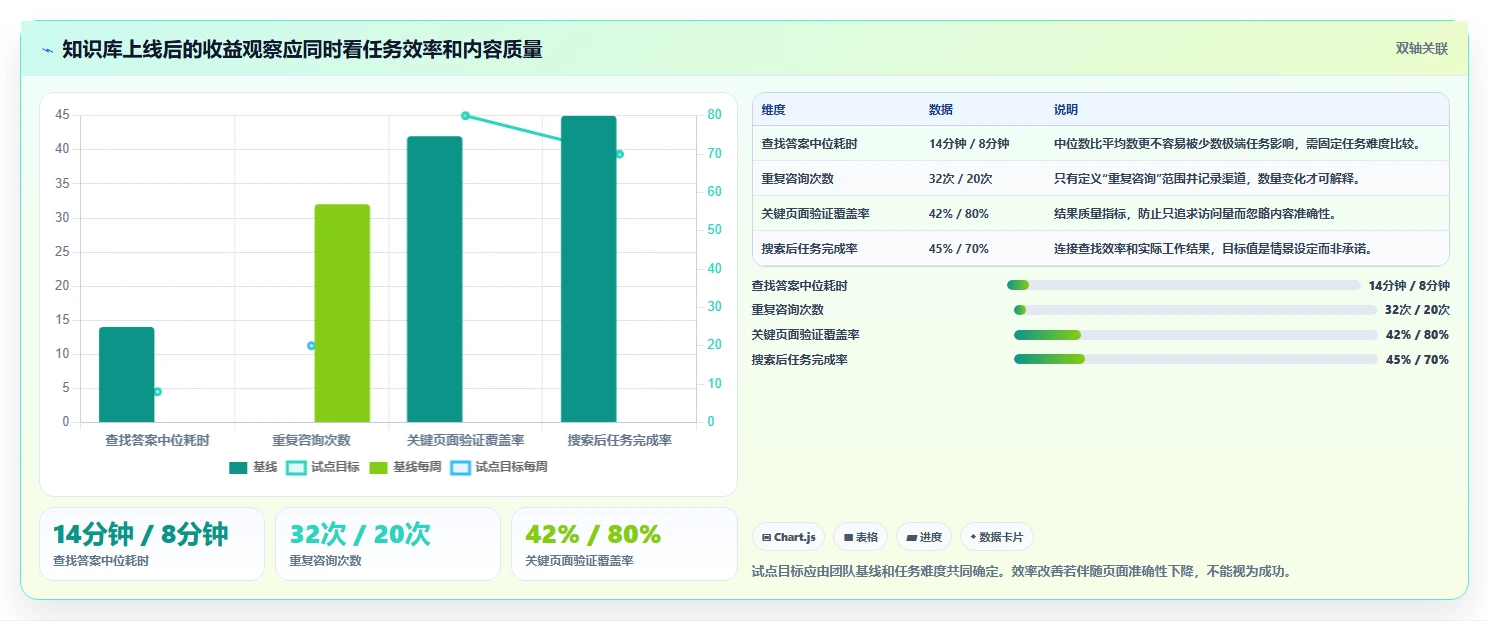Viewport: 1489px width, 621px height.
Task: Click the 搜索后任务完成率 progress bar
Action: pos(1195,359)
